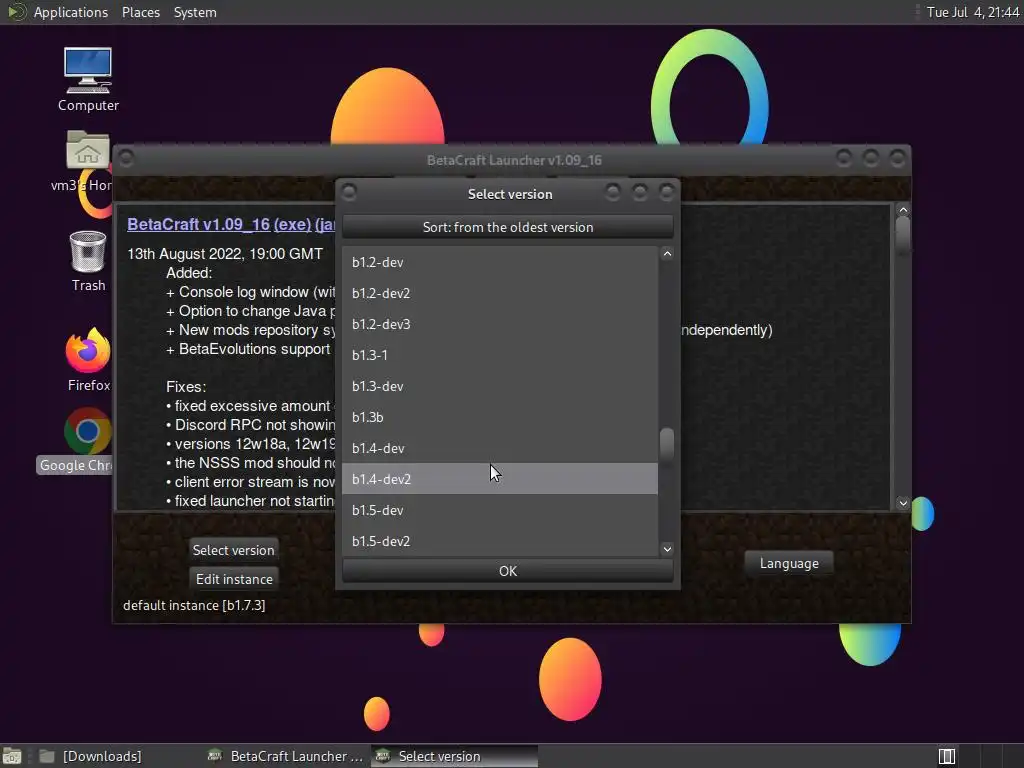Select version b1.3-1 in list
The width and height of the screenshot is (1024, 768).
500,355
